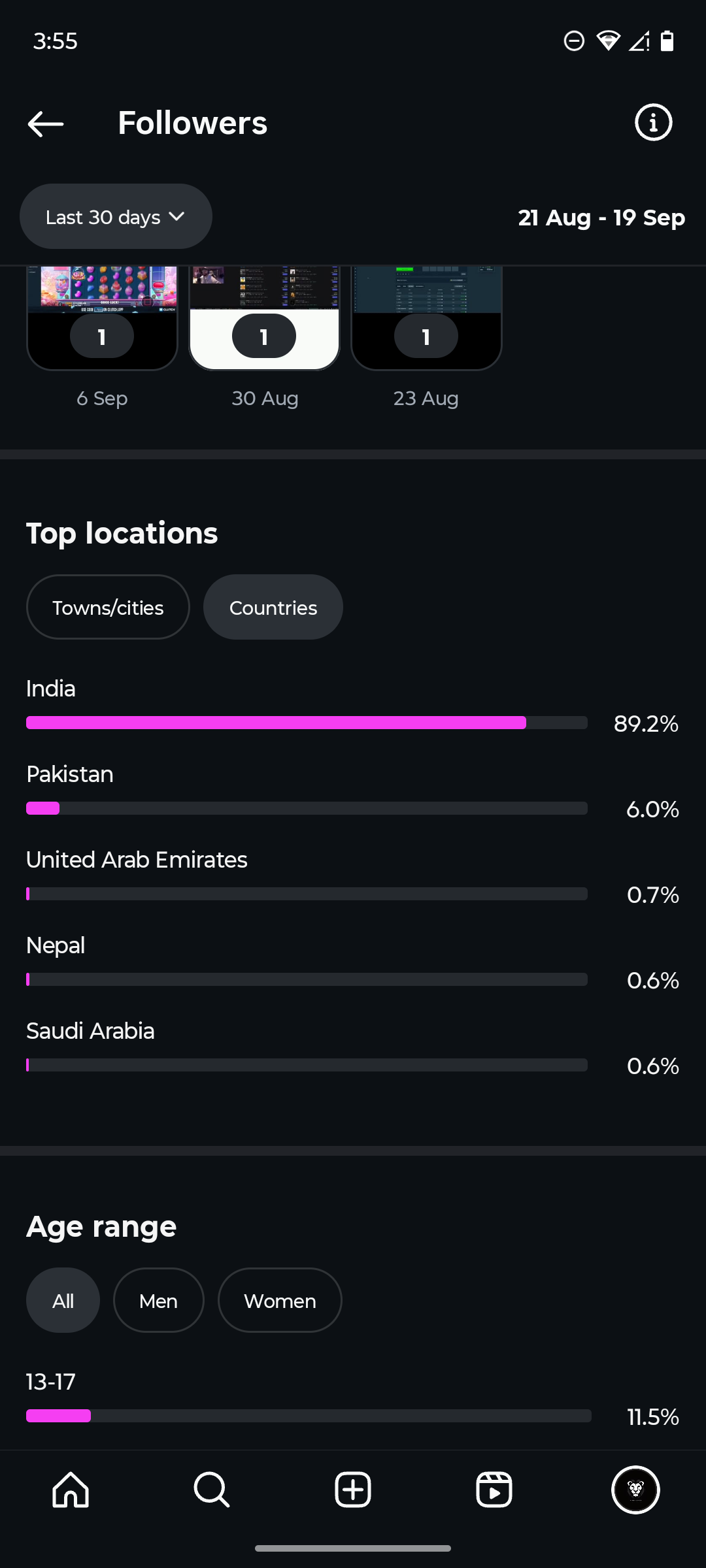This screenshot has width=706, height=1568.
Task: Tap the 21 Aug - 19 Sep date range
Action: (x=601, y=218)
